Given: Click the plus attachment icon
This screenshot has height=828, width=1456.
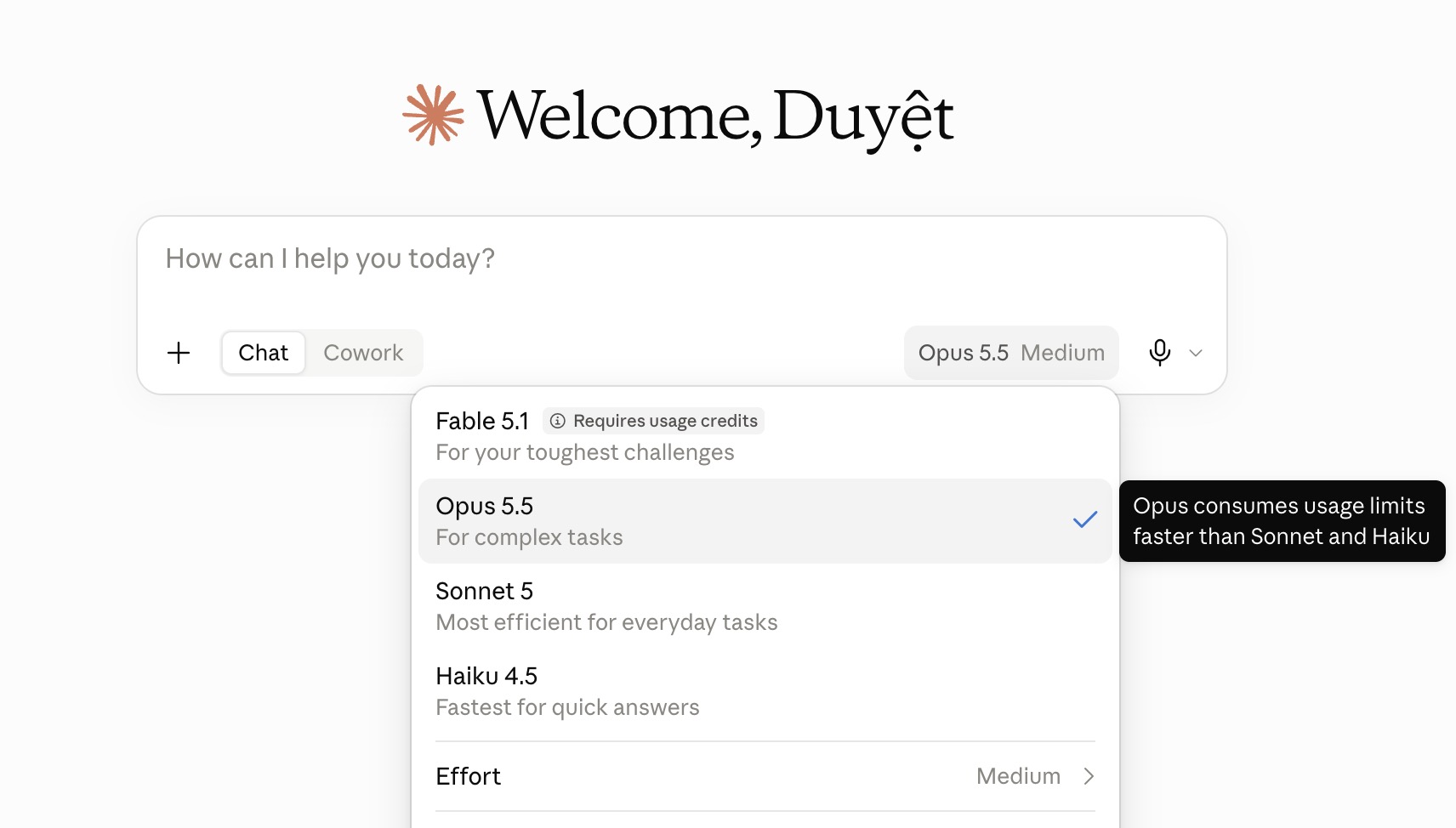Looking at the screenshot, I should tap(179, 353).
